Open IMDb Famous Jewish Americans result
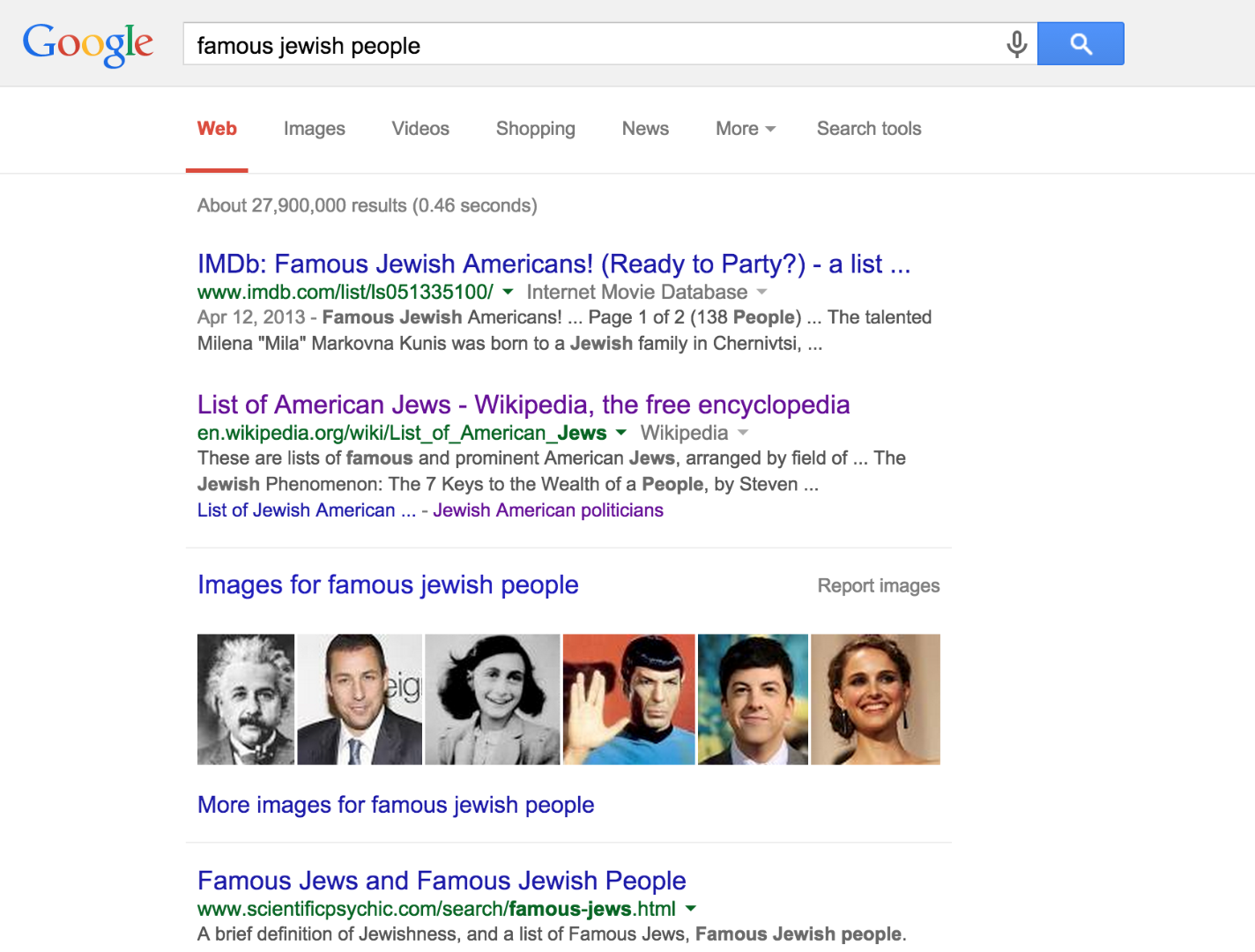 point(553,264)
